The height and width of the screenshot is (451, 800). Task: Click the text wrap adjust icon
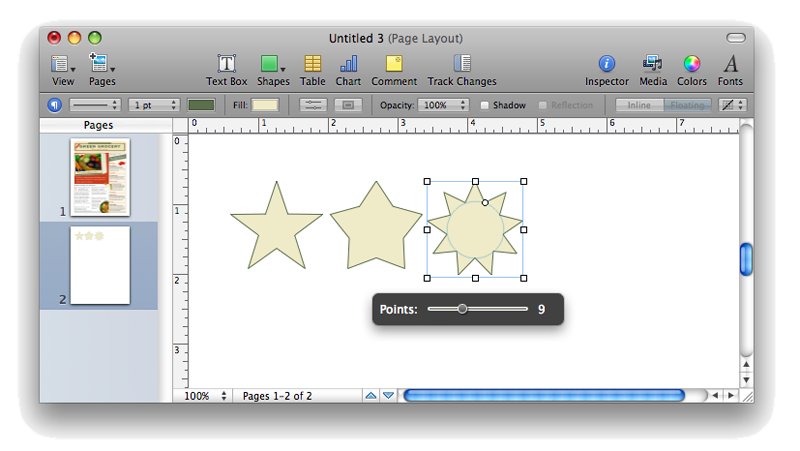pos(313,105)
